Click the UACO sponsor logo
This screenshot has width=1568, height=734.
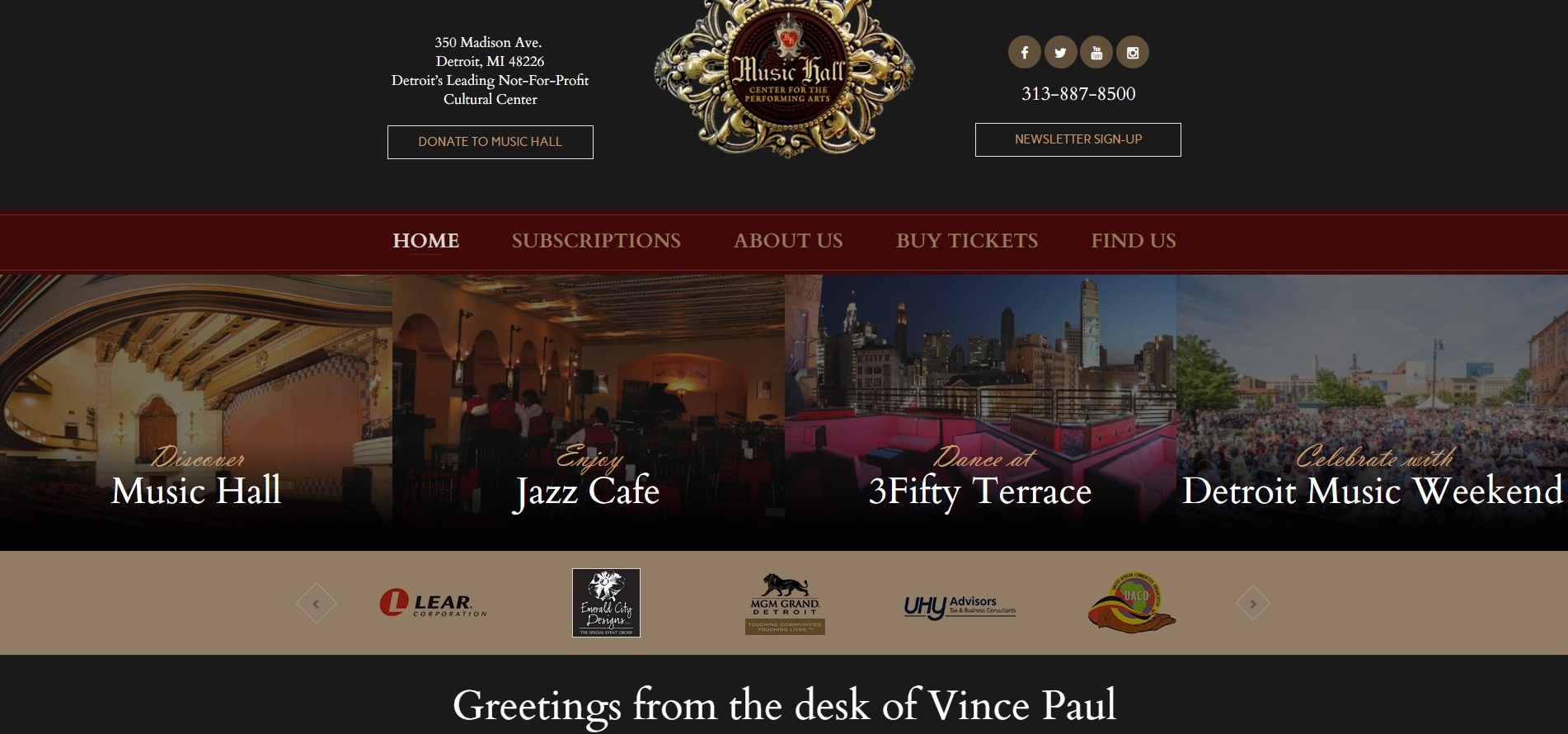tap(1132, 603)
